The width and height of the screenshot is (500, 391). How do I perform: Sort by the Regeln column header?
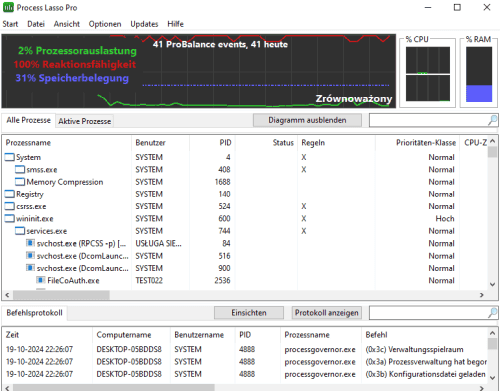point(337,143)
